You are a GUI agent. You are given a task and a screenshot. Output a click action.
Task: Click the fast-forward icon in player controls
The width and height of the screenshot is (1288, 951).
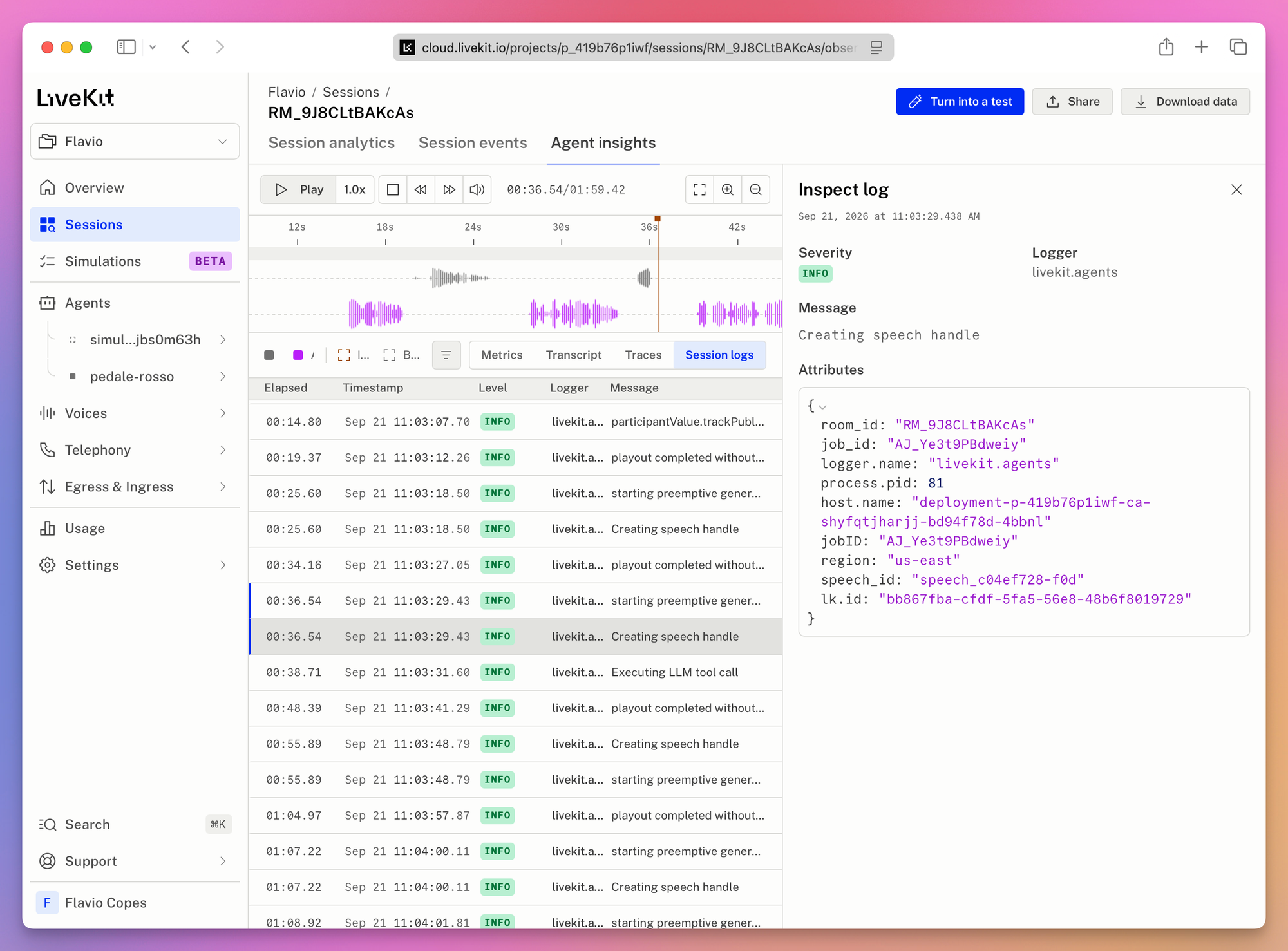449,189
